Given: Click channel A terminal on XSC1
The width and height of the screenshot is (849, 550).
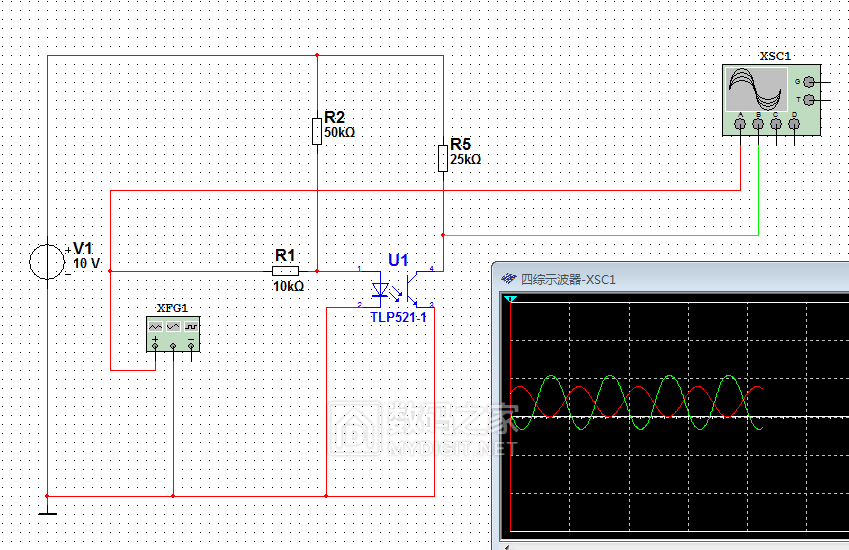Looking at the screenshot, I should [x=740, y=125].
